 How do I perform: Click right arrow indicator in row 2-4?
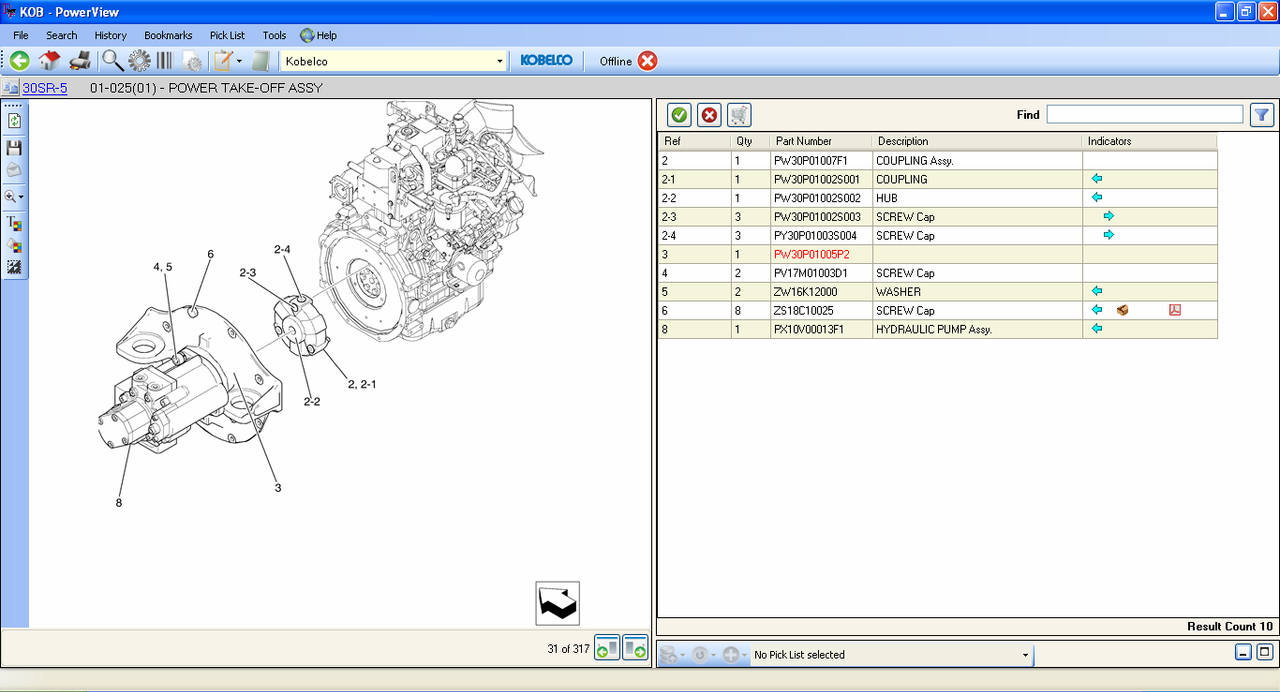pos(1109,235)
